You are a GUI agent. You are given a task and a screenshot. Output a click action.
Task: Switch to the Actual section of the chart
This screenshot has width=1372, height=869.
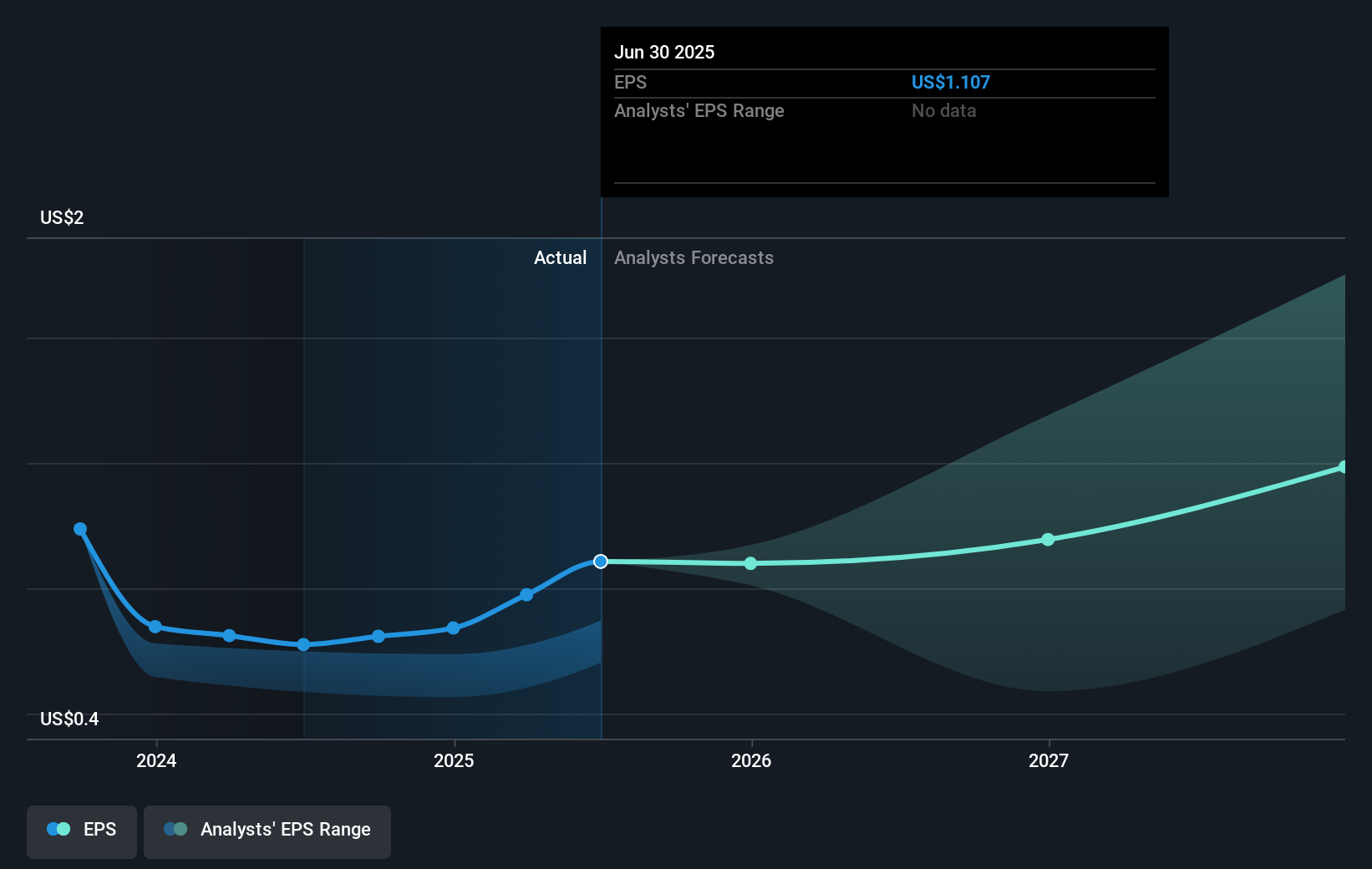(560, 257)
